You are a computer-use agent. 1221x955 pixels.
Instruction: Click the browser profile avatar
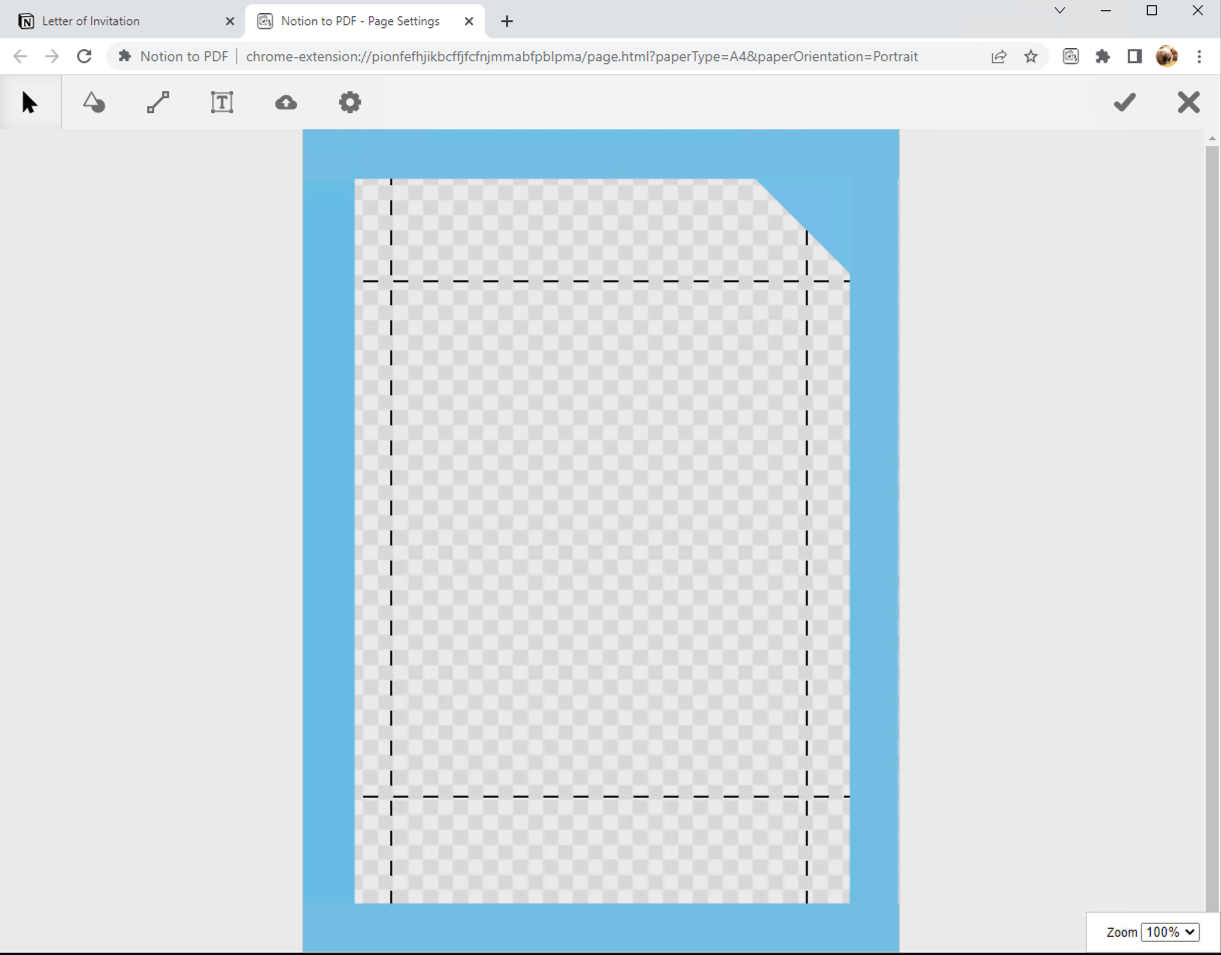click(1166, 57)
